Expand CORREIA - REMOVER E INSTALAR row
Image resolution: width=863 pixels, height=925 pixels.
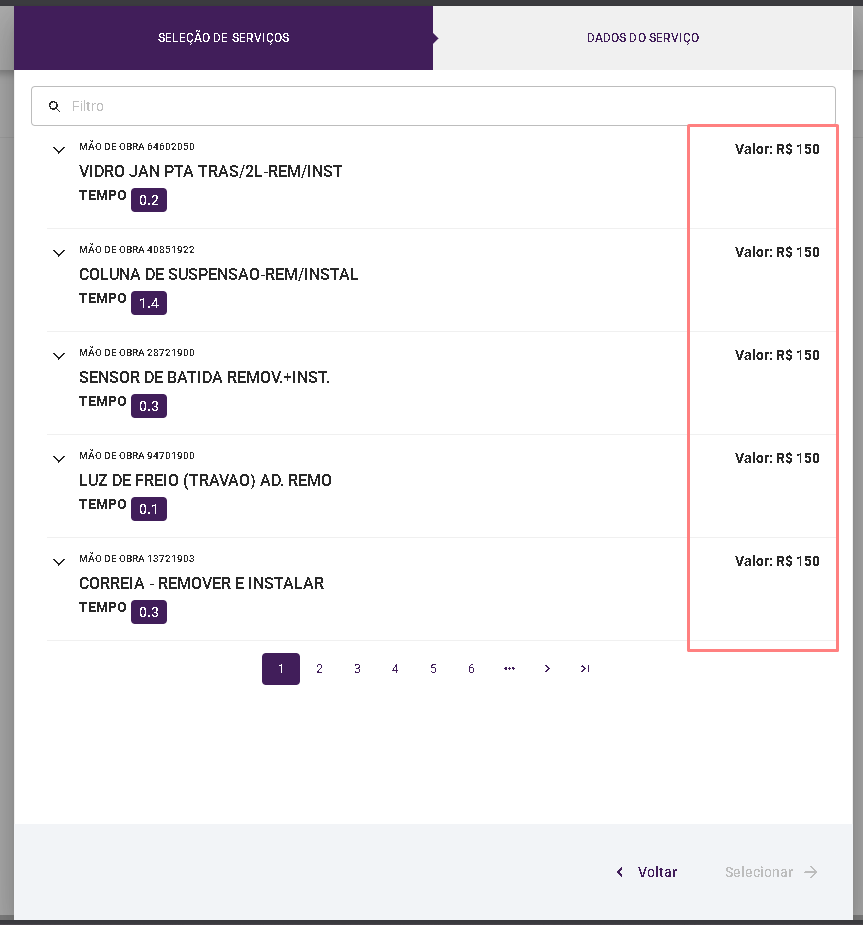tap(58, 562)
